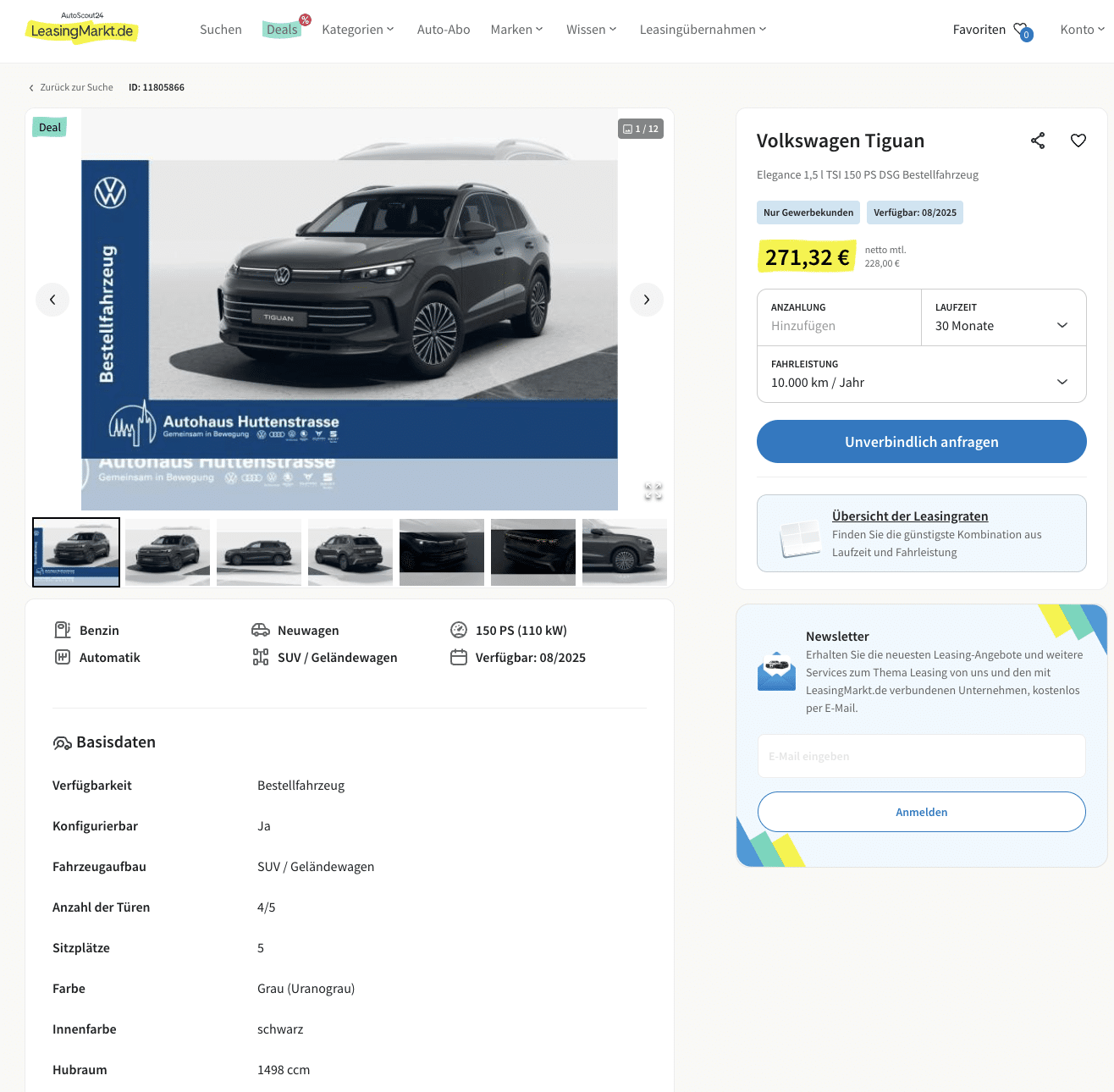Select the second gallery thumbnail
This screenshot has height=1092, width=1114.
pos(168,552)
